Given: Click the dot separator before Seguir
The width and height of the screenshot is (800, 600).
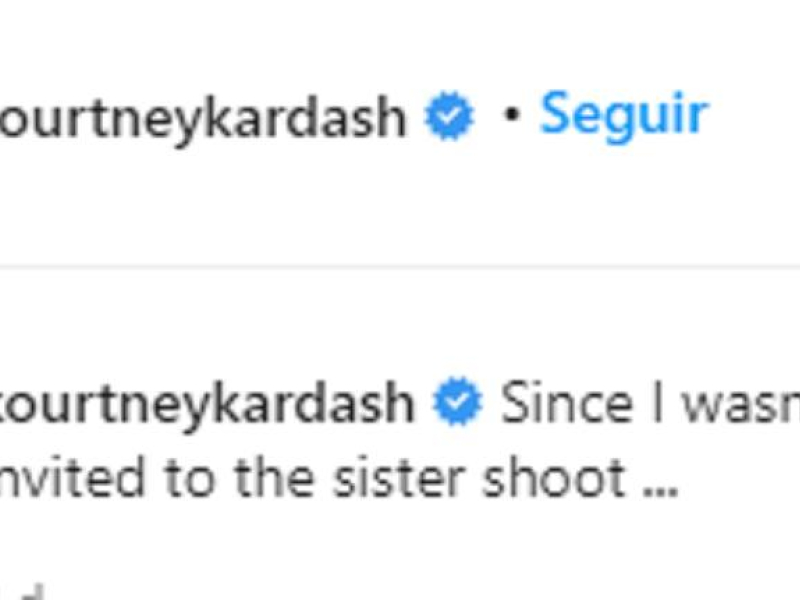Looking at the screenshot, I should pyautogui.click(x=511, y=115).
